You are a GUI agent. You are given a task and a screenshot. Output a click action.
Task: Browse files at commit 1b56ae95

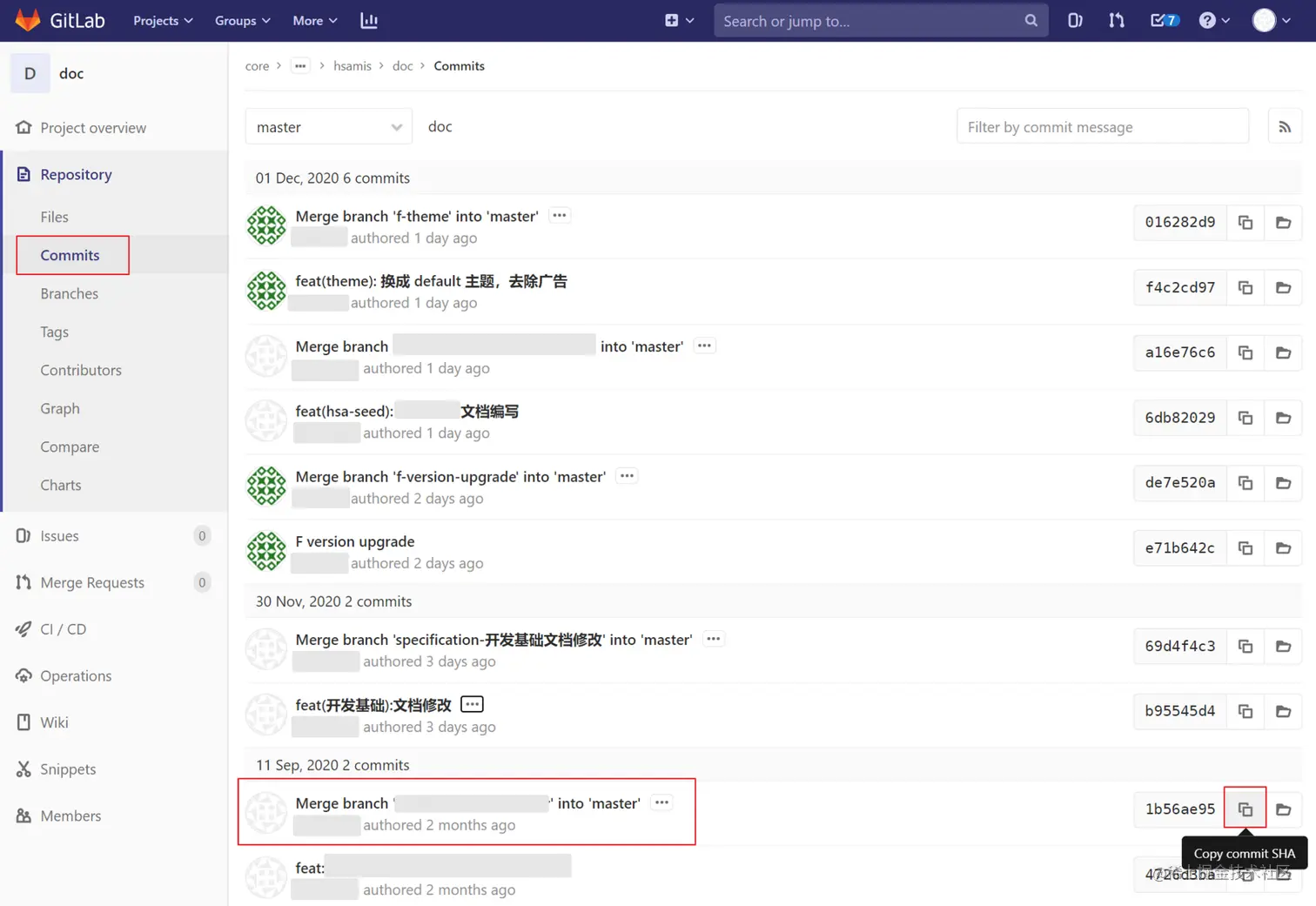point(1283,809)
